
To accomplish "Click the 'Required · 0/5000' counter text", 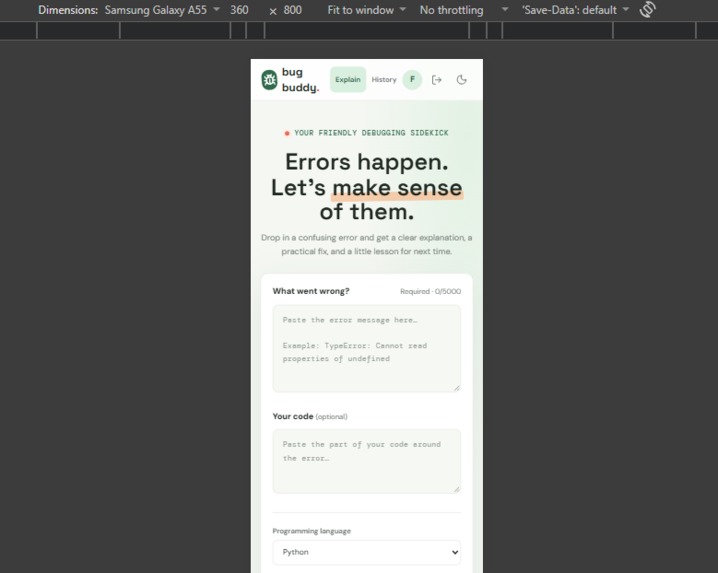I will pos(430,291).
